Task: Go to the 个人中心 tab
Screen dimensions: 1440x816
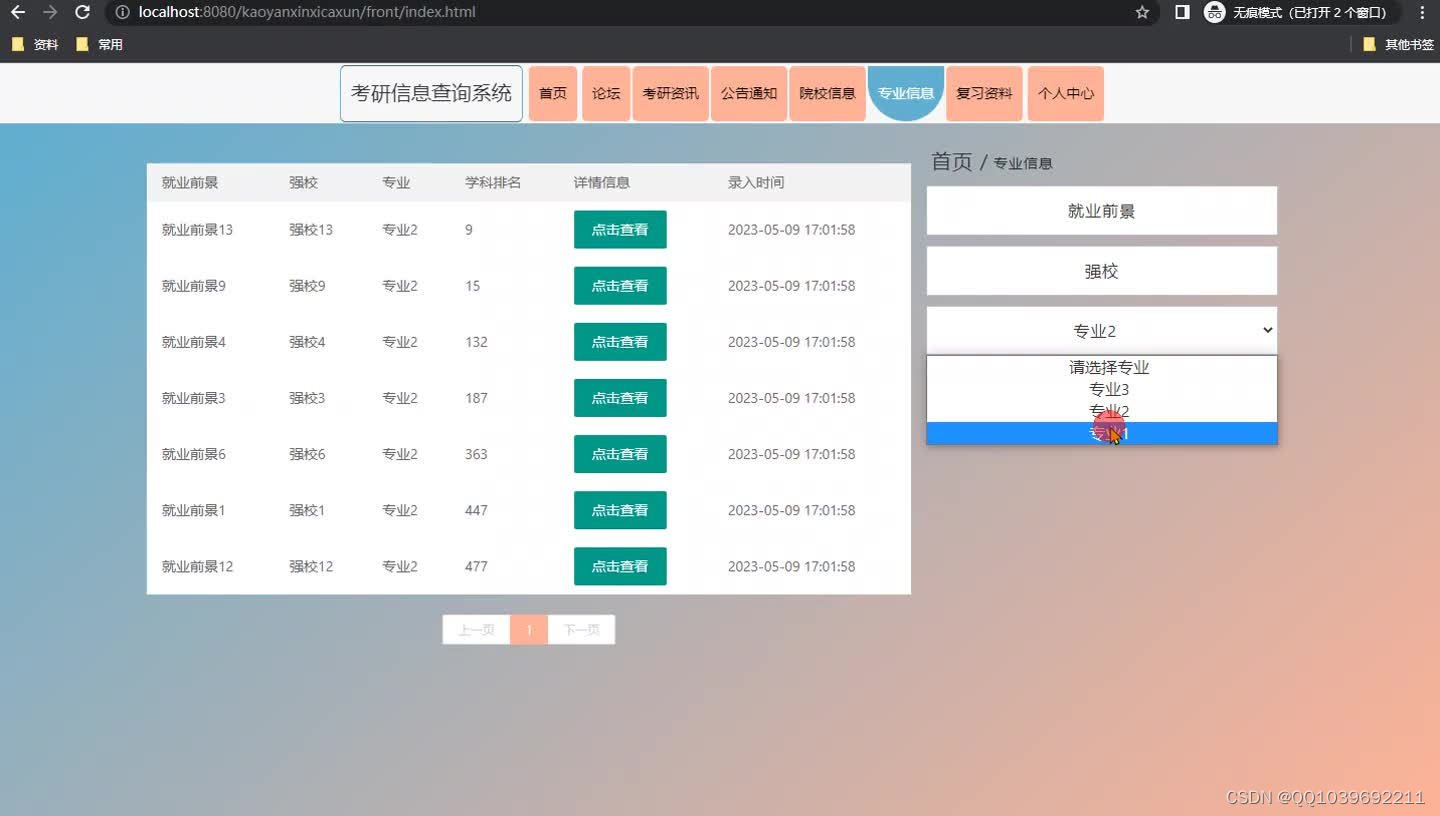Action: pyautogui.click(x=1066, y=93)
